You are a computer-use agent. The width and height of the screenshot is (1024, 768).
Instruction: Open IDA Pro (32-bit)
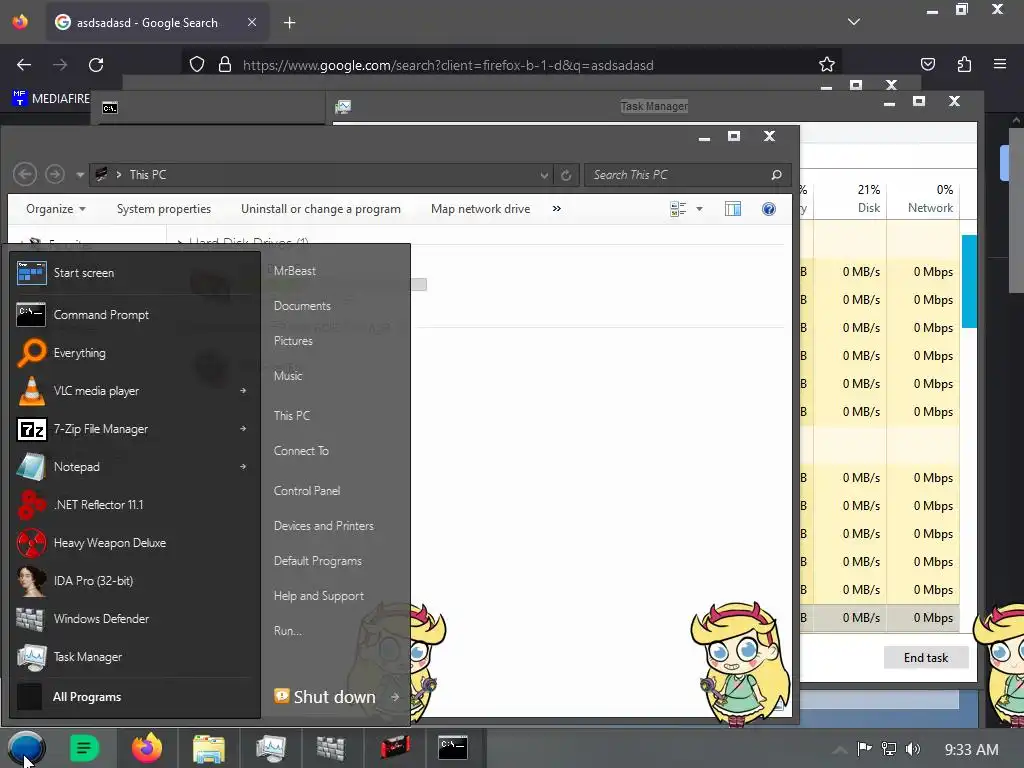click(x=134, y=580)
